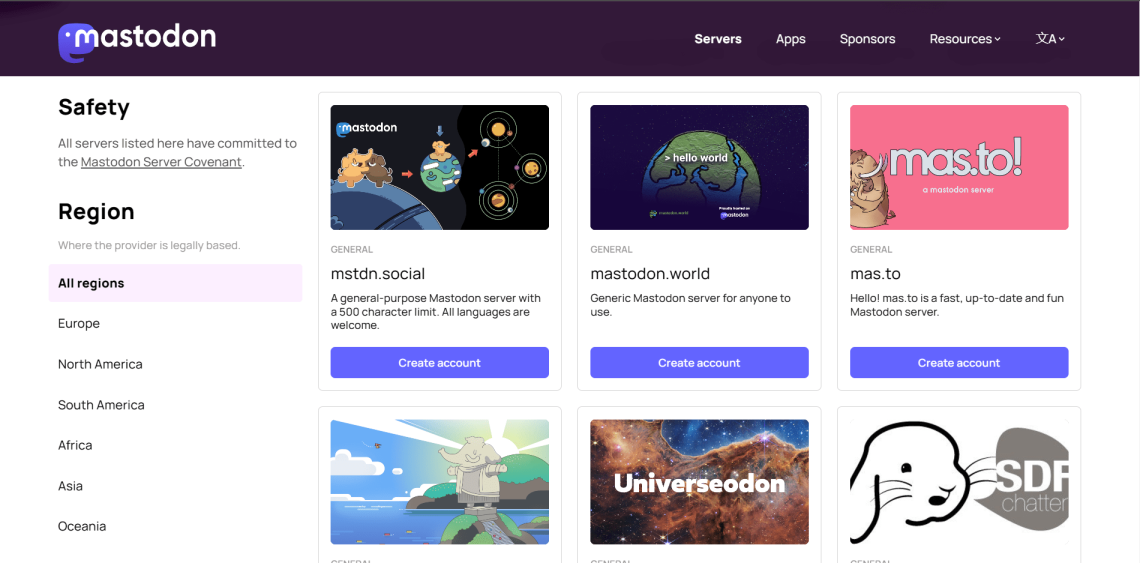1140x563 pixels.
Task: Open the language selector icon
Action: (1050, 39)
